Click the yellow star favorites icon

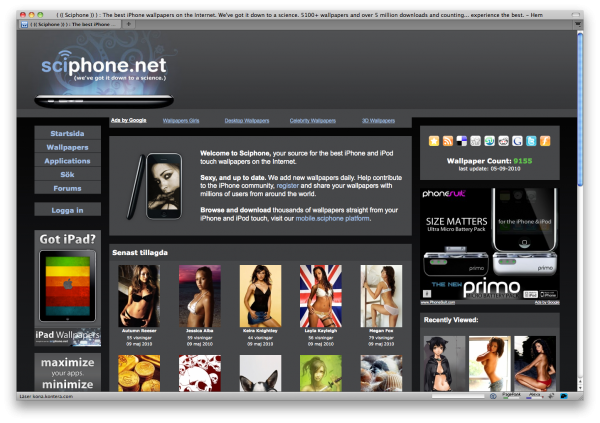pos(434,141)
